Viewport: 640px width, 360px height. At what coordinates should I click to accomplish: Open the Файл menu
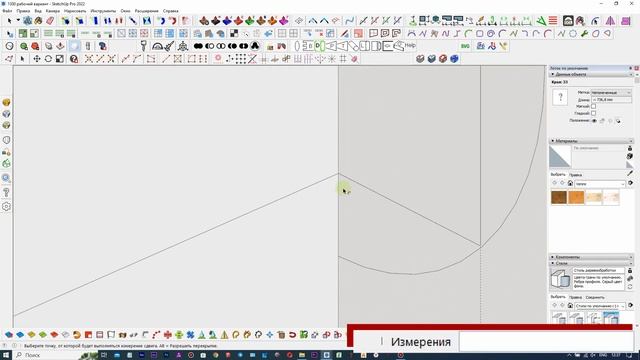tap(7, 11)
